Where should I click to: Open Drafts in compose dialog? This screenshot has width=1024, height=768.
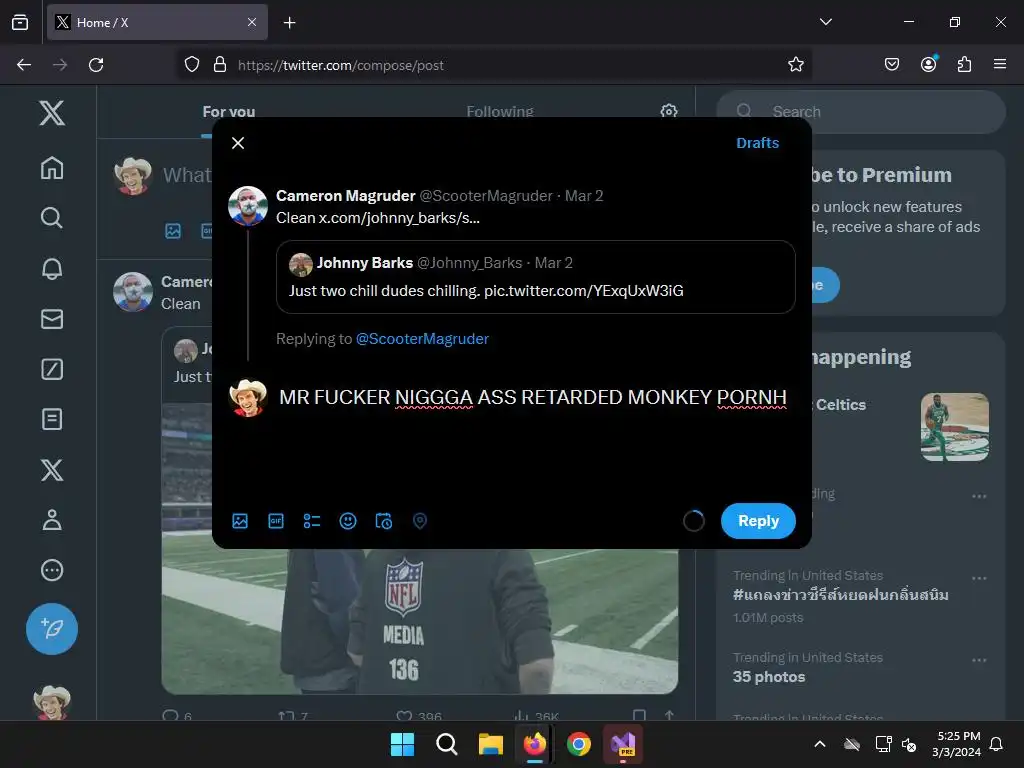pos(758,143)
